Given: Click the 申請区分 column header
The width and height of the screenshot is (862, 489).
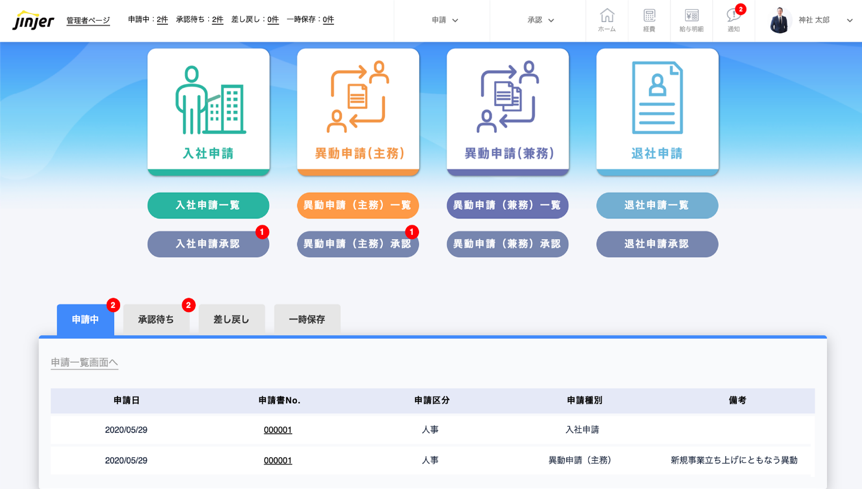Looking at the screenshot, I should tap(432, 401).
